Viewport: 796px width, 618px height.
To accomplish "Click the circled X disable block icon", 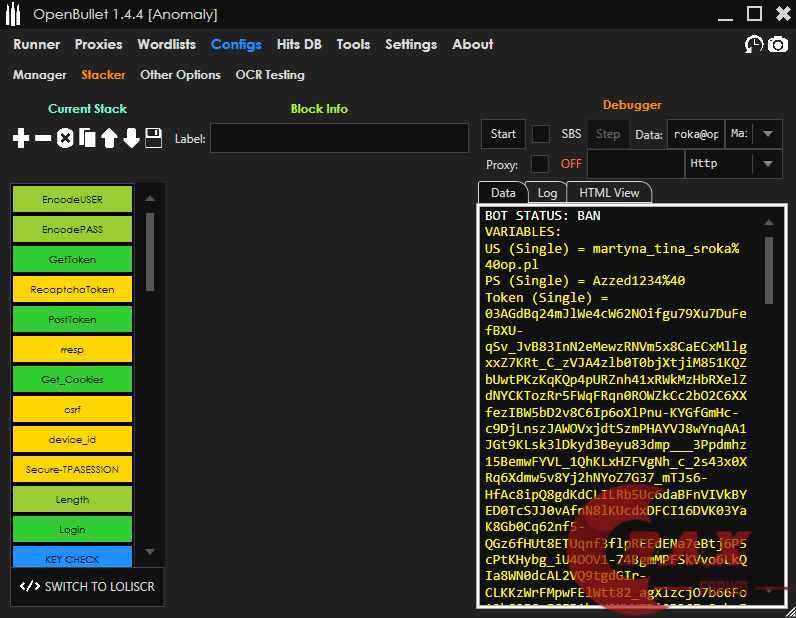I will 65,138.
